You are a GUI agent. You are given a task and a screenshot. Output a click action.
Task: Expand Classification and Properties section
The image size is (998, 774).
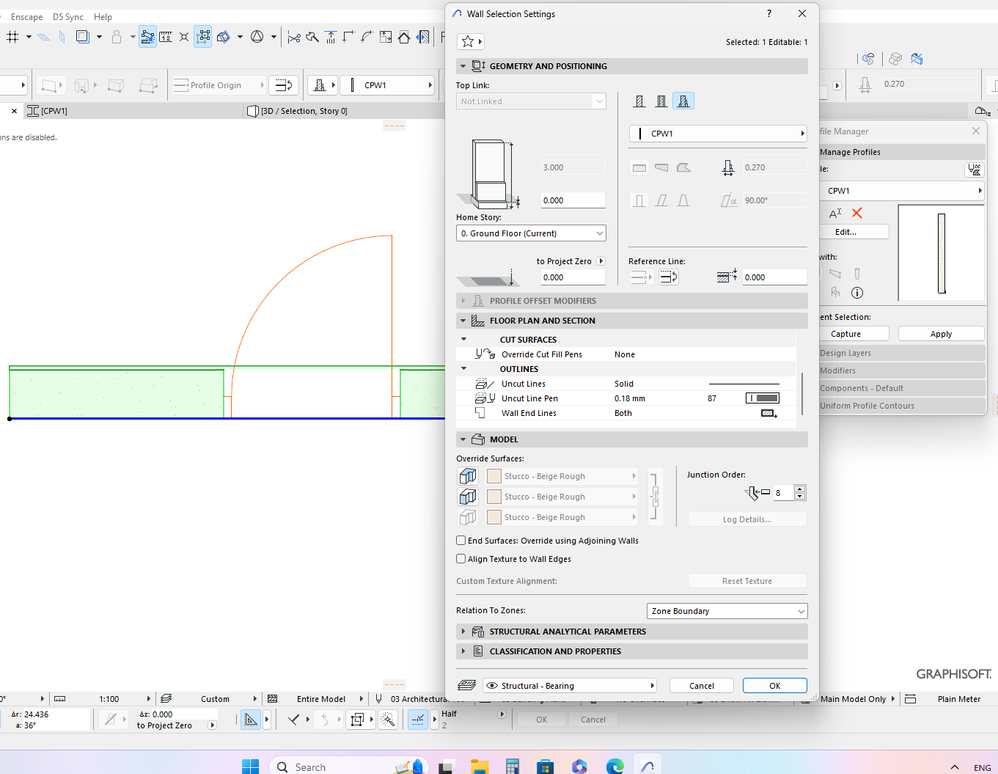[463, 651]
